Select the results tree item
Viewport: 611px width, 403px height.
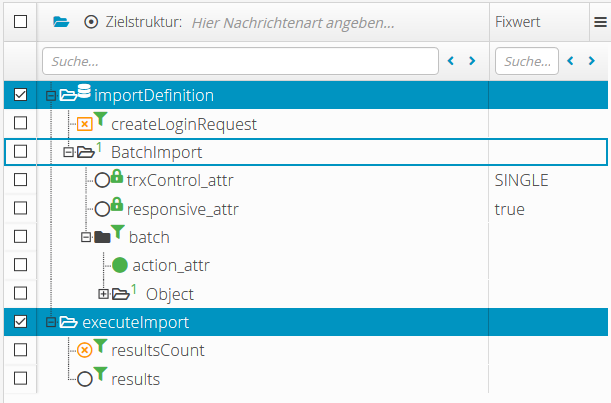tap(135, 379)
